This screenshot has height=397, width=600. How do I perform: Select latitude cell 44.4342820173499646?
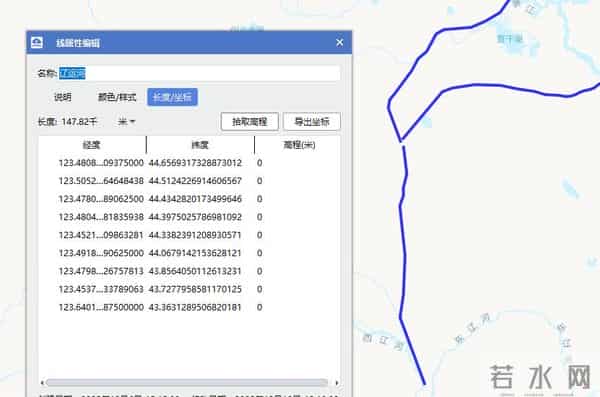[195, 199]
